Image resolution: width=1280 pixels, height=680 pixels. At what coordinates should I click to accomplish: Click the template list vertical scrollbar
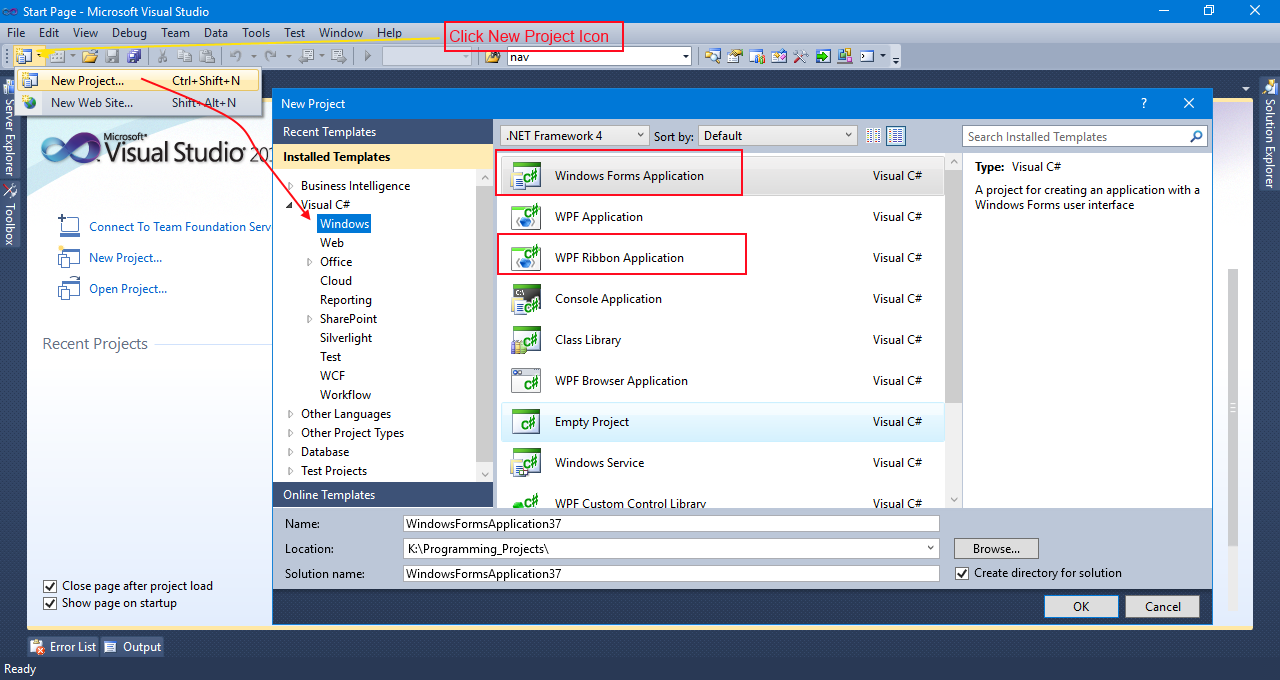coord(953,329)
